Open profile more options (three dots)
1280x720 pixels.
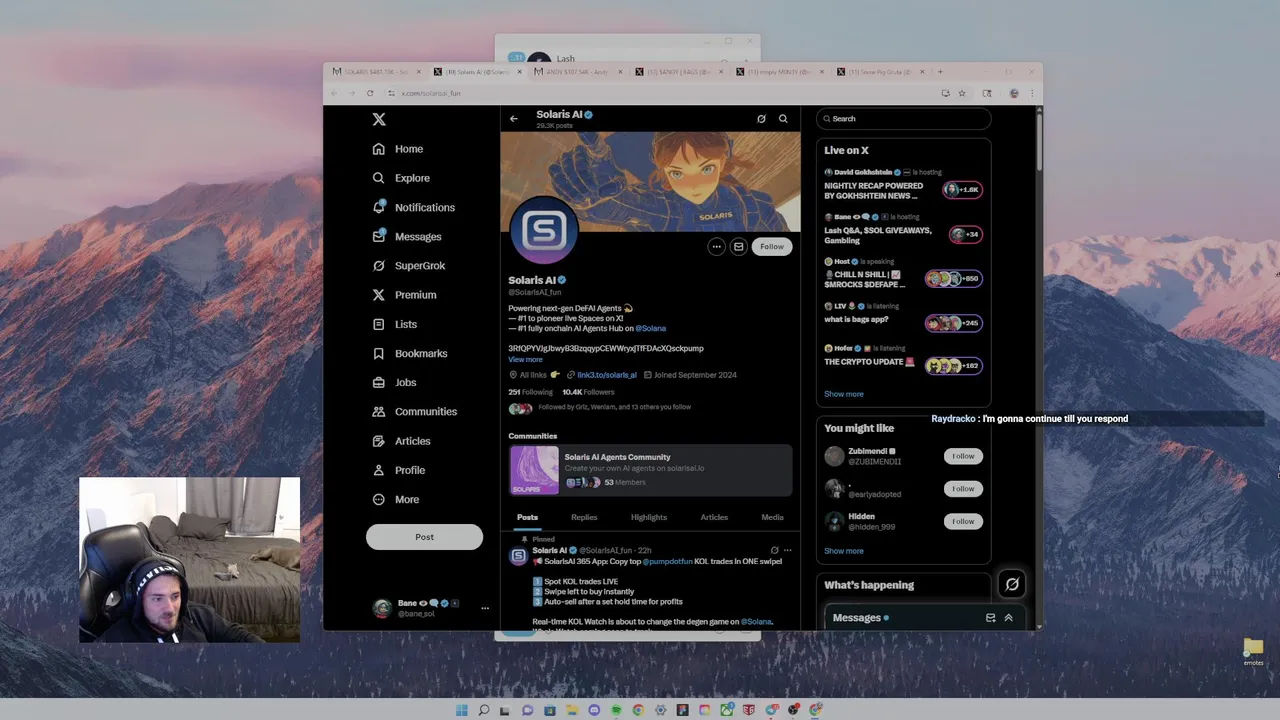point(716,247)
